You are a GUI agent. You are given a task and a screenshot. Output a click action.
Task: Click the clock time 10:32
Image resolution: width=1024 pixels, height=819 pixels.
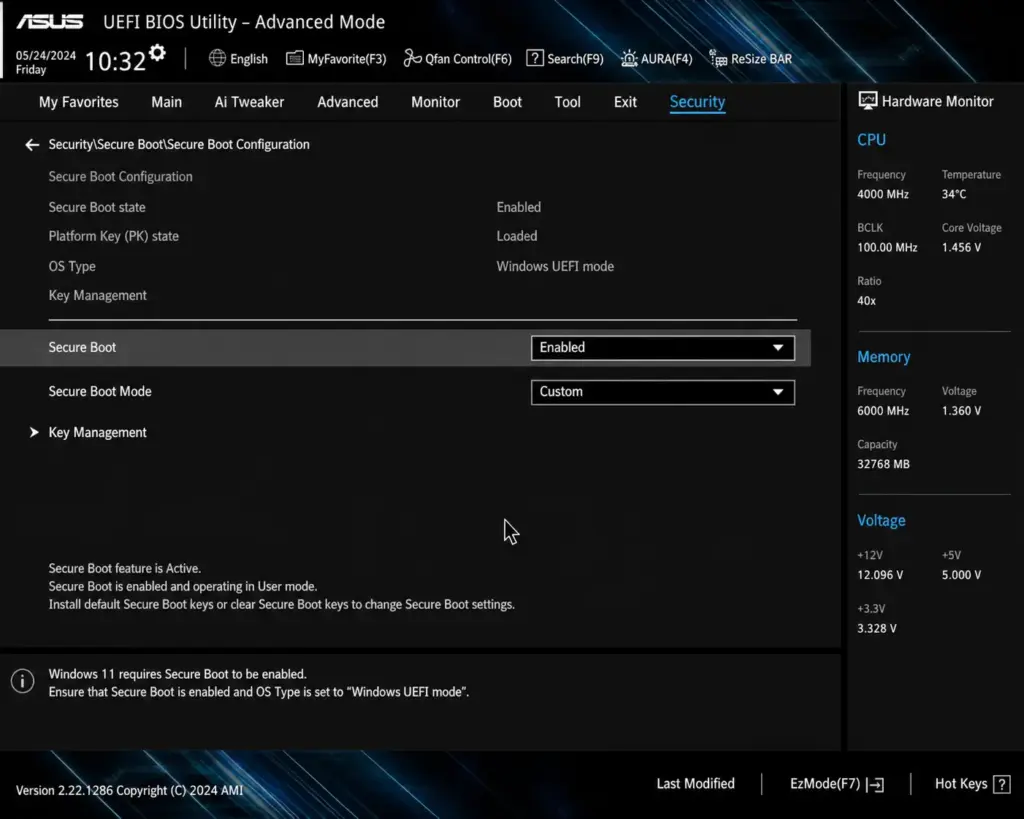[116, 61]
